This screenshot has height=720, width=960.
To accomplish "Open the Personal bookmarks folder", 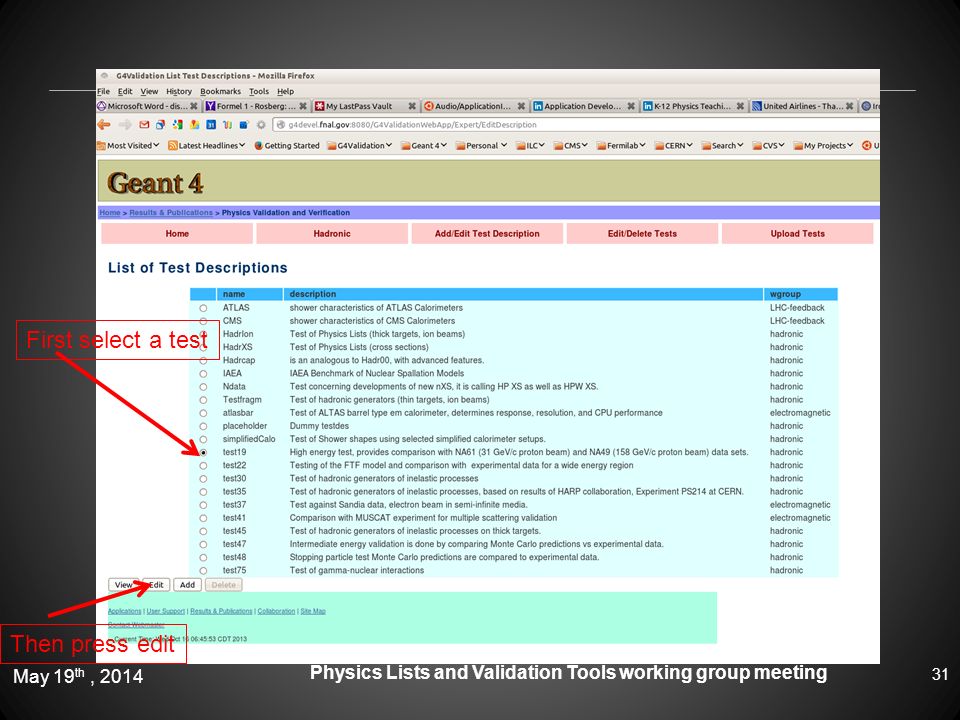I will point(481,146).
